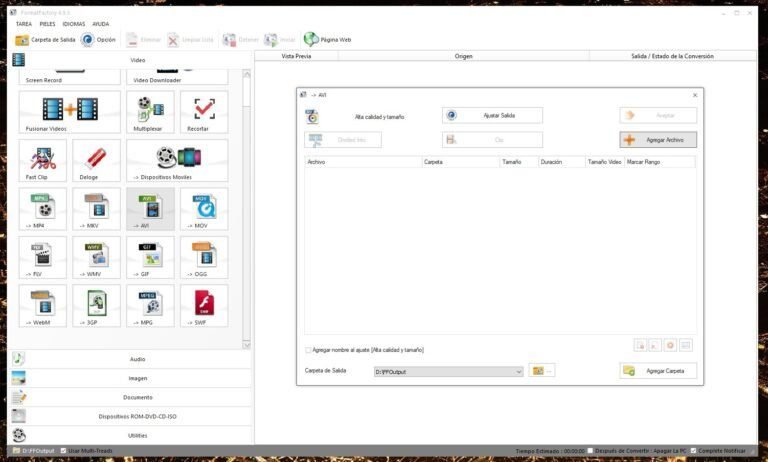This screenshot has width=768, height=462.
Task: Click the format list scrollbar down arrow
Action: 246,345
